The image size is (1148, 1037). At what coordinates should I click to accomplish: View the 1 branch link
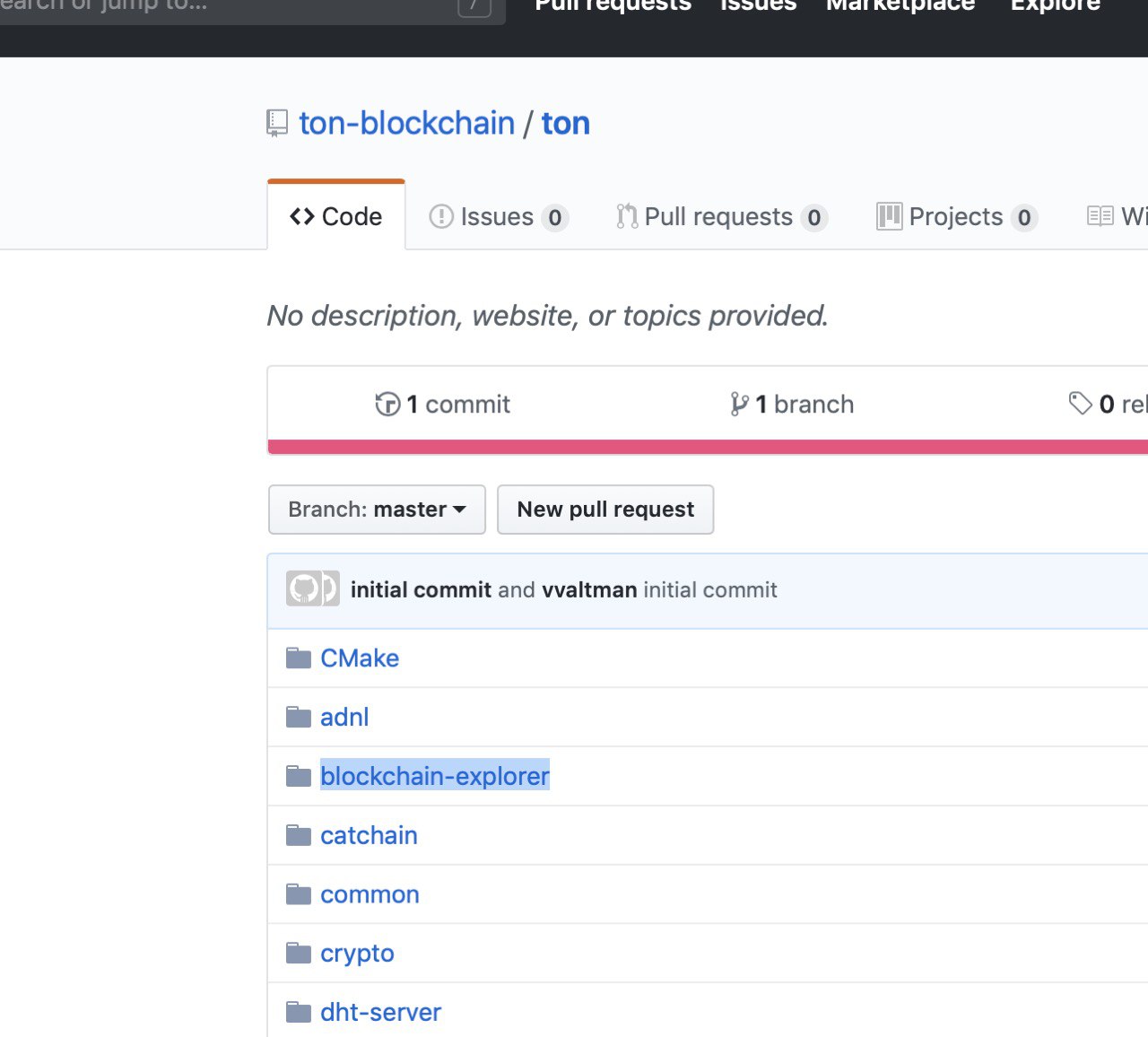[792, 405]
